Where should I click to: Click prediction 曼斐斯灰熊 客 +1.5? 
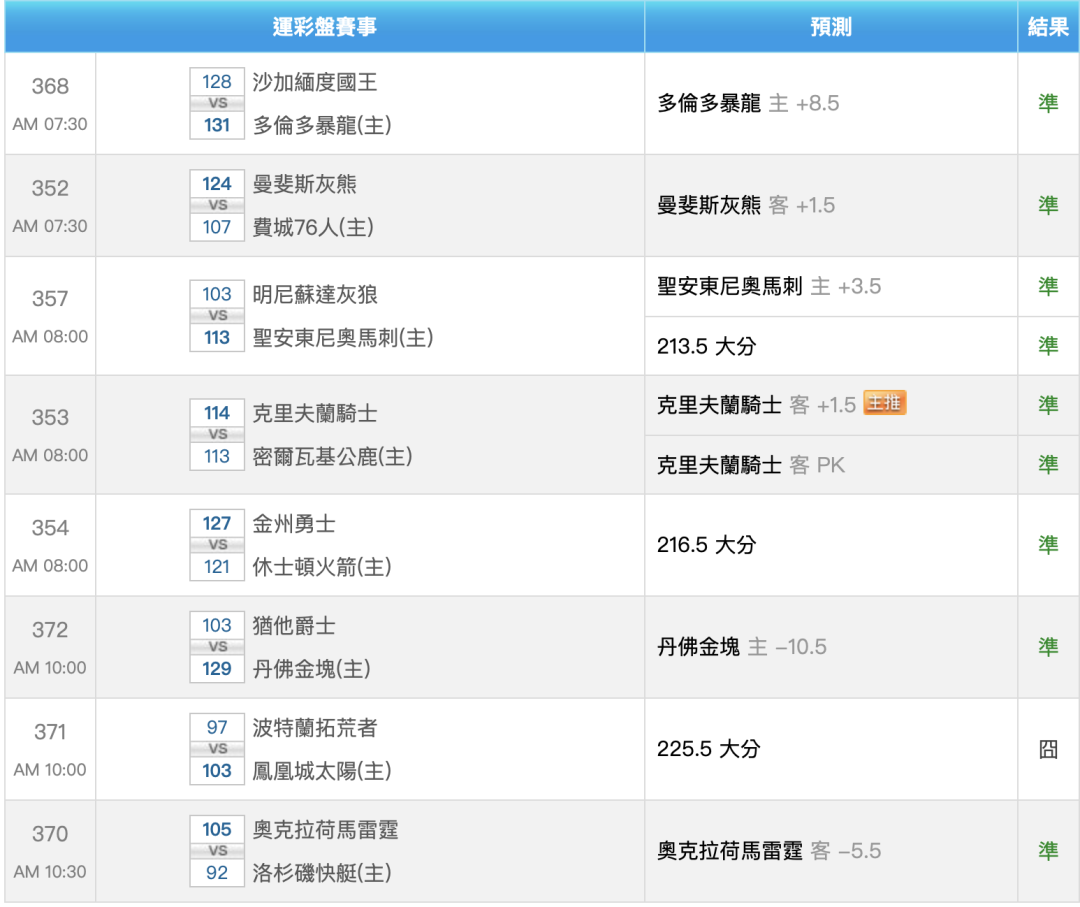(x=746, y=205)
